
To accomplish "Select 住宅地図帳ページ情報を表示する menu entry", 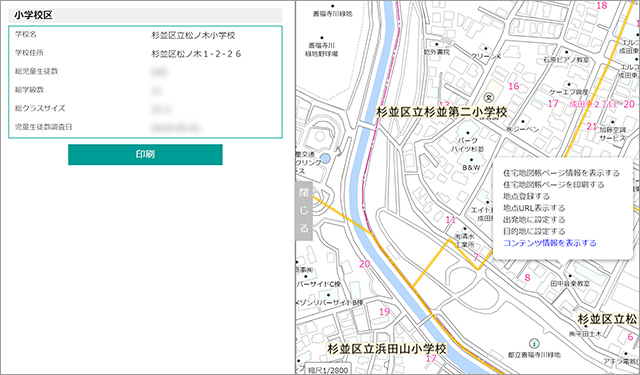I will (561, 173).
